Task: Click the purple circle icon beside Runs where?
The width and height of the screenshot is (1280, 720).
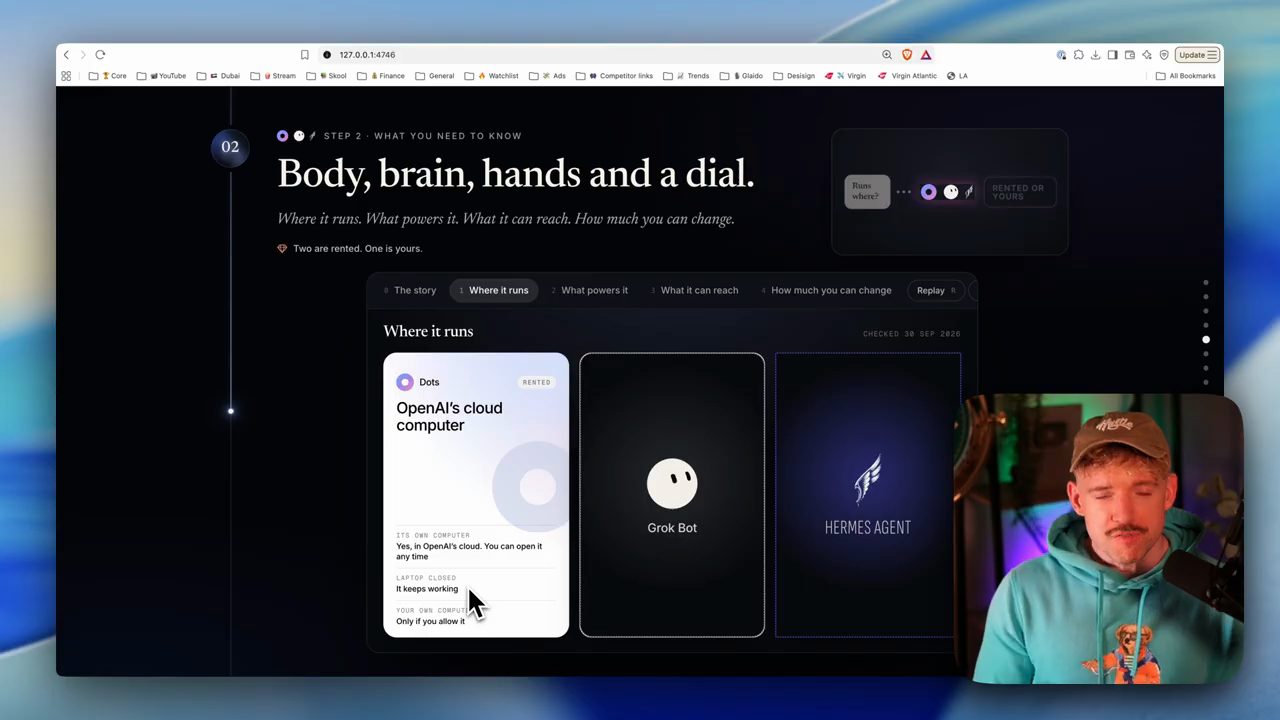Action: tap(929, 192)
